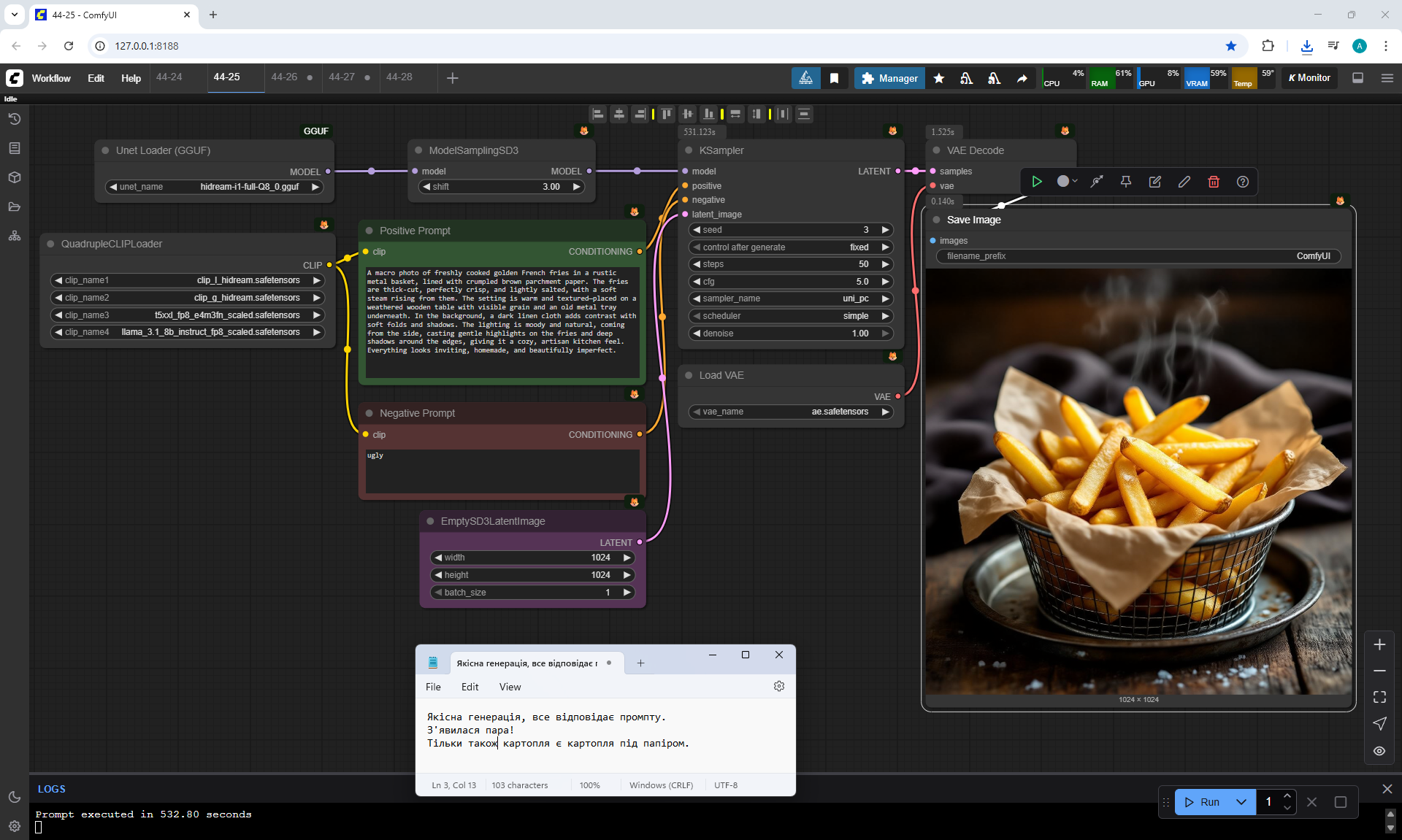Expand the Run button options arrow
Image resolution: width=1402 pixels, height=840 pixels.
(1241, 801)
